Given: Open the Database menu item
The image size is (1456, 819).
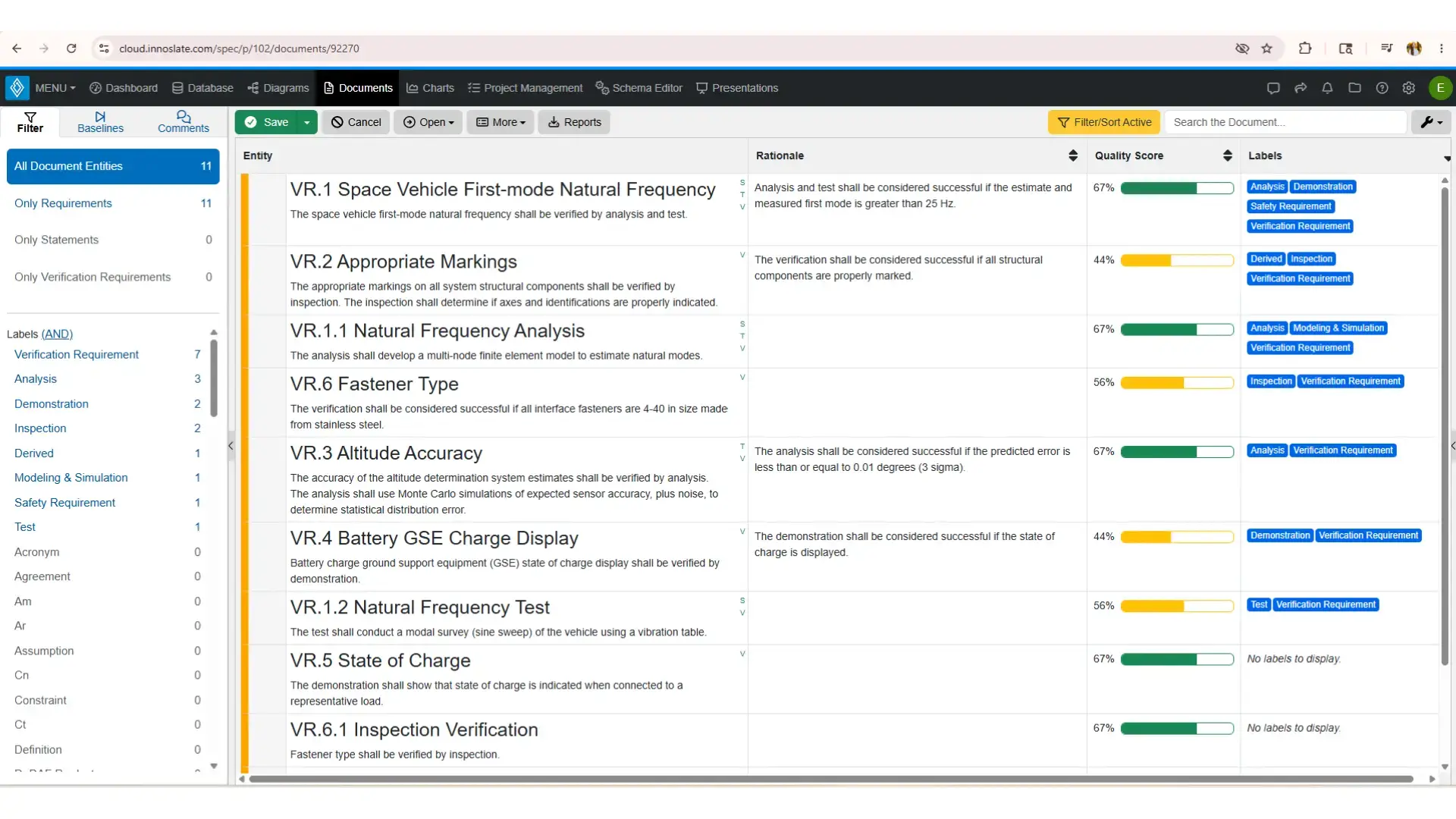Looking at the screenshot, I should [x=202, y=88].
